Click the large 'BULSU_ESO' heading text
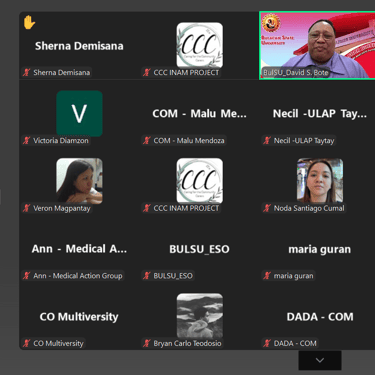Viewport: 375px width, 375px height. tap(199, 249)
